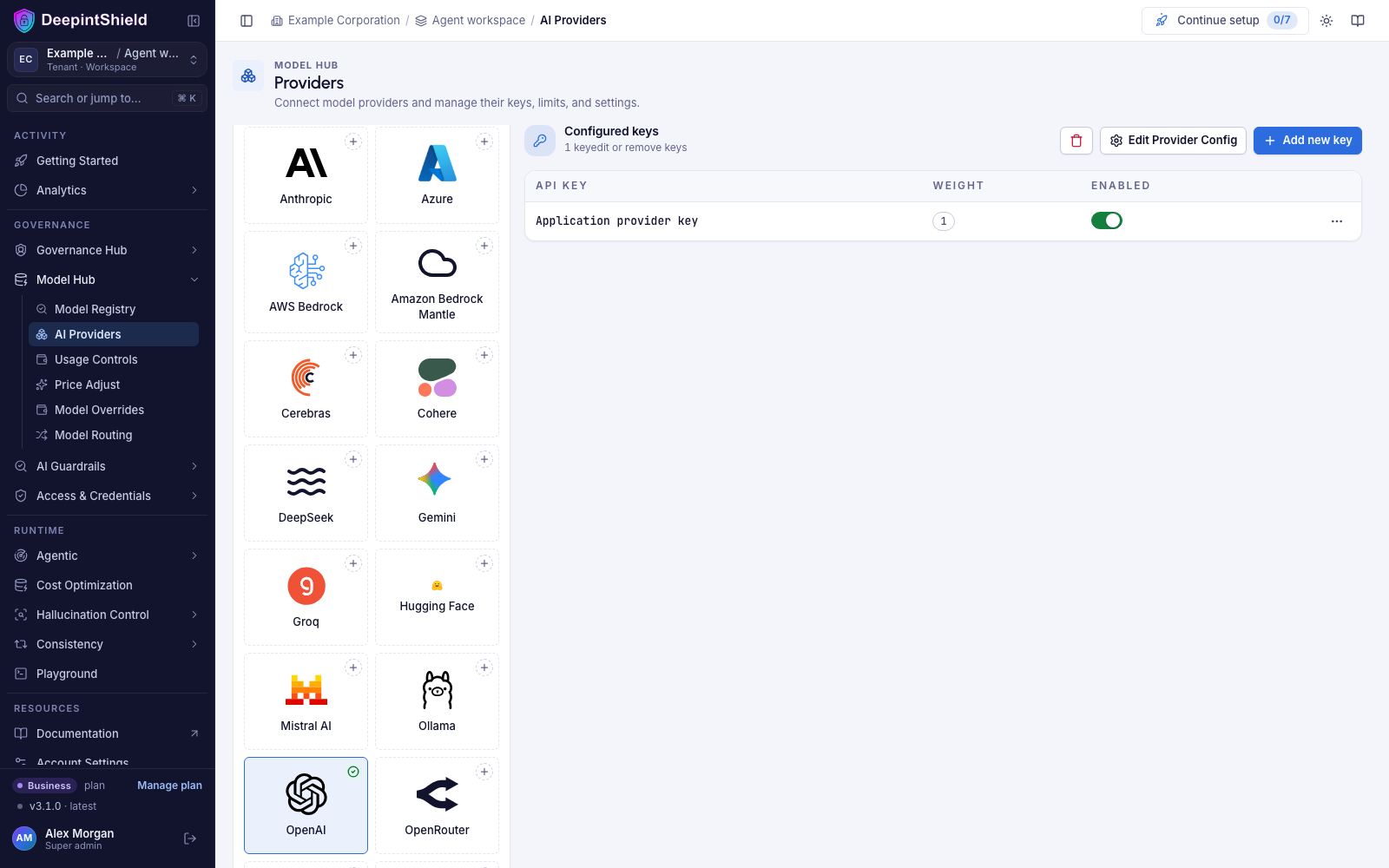Screen dimensions: 1389x868
Task: Toggle the sidebar panel icon beside breadcrumb
Action: (x=247, y=21)
